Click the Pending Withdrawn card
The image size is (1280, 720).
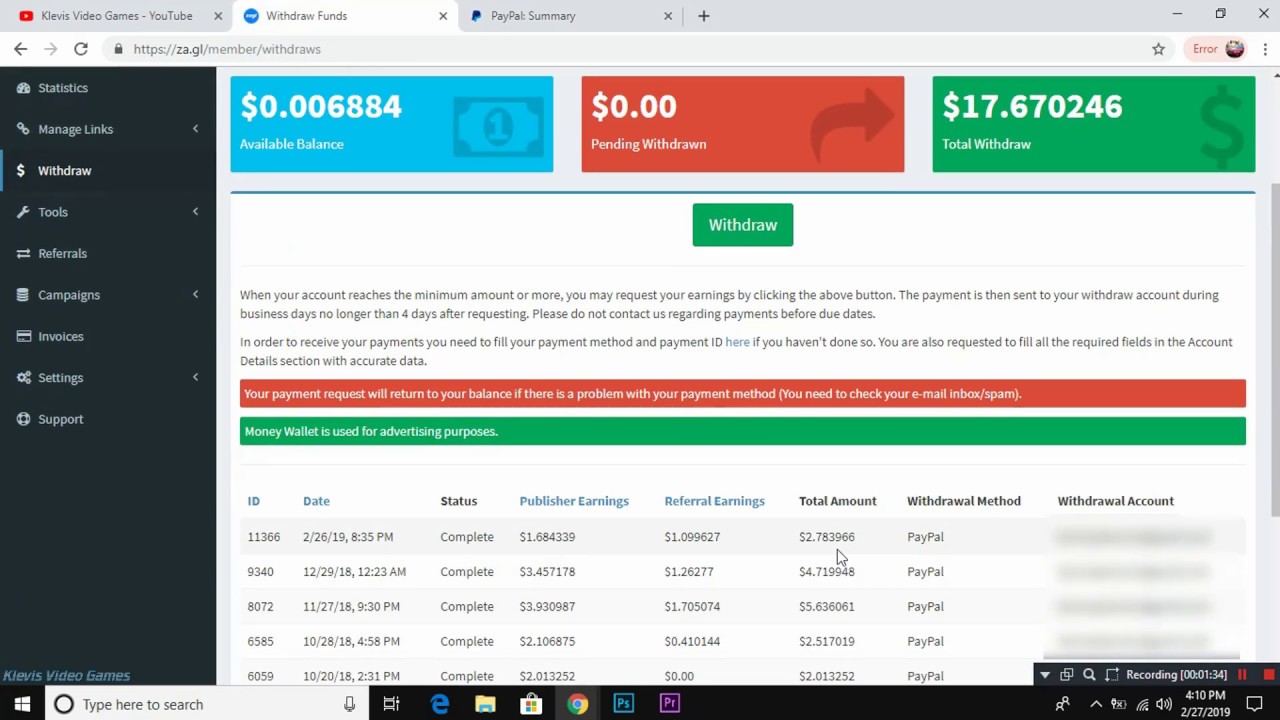click(x=743, y=124)
